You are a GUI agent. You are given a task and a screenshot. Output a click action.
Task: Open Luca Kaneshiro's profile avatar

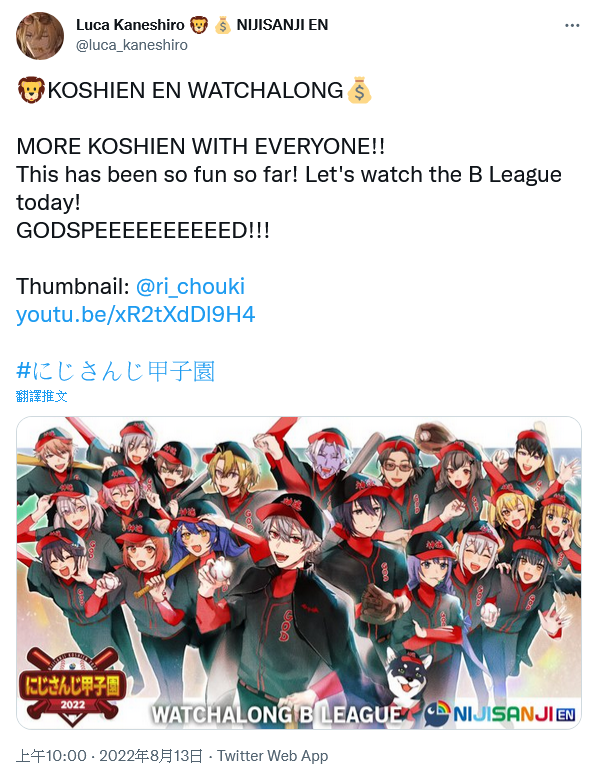[40, 36]
